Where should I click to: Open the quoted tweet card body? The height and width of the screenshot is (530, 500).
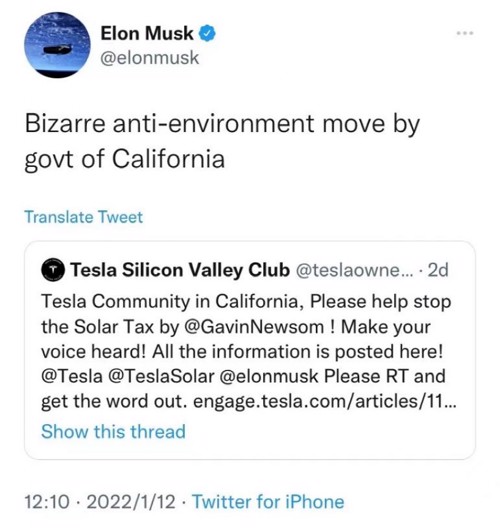[250, 350]
